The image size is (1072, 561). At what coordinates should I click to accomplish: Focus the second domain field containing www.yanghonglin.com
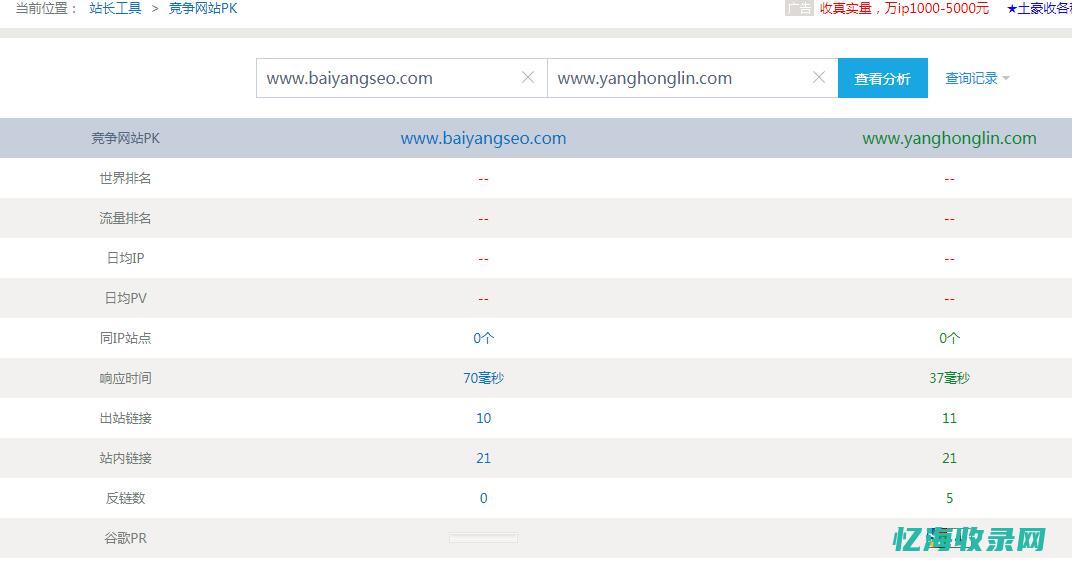pyautogui.click(x=676, y=78)
